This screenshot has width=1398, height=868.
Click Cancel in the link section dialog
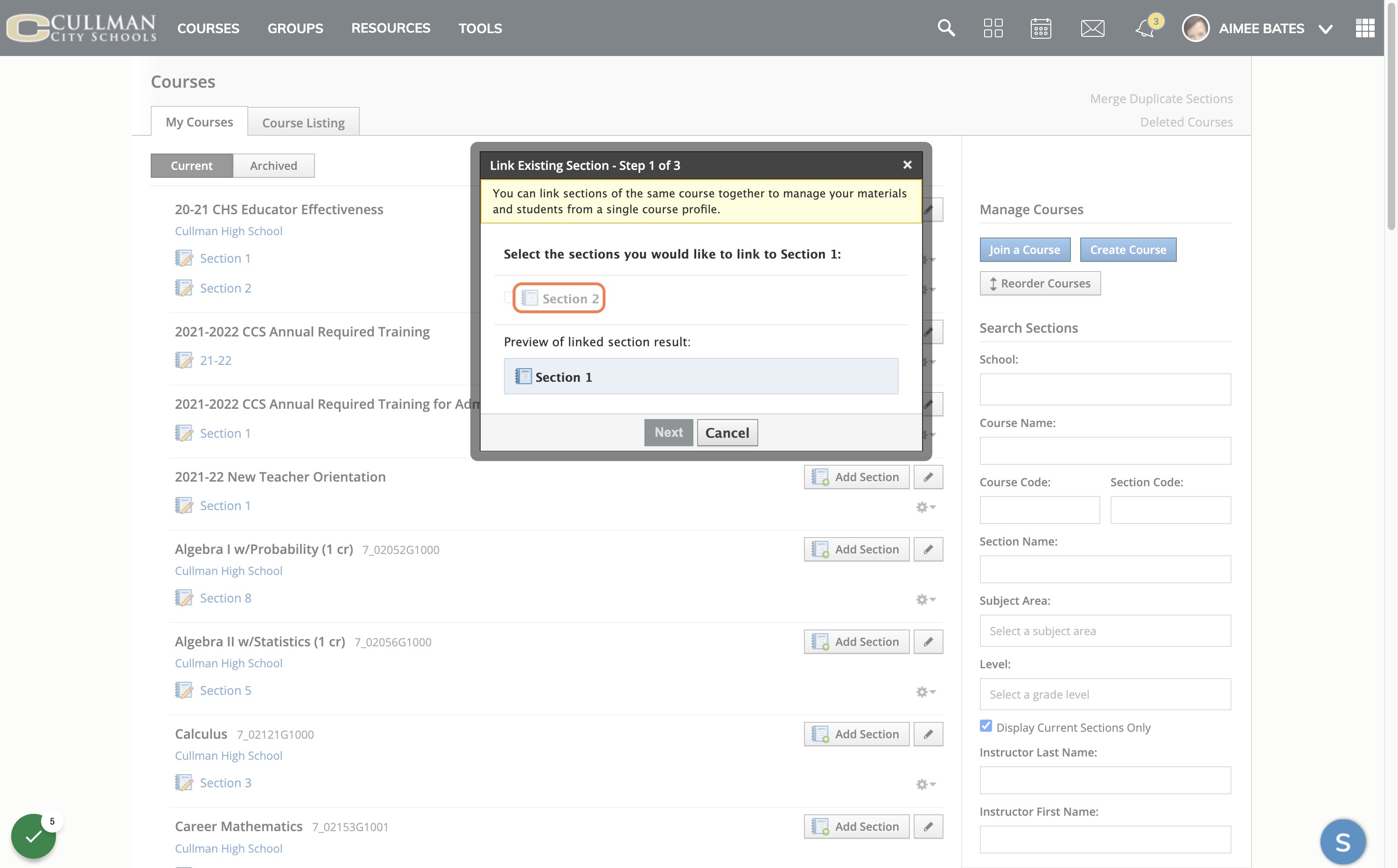[x=727, y=432]
